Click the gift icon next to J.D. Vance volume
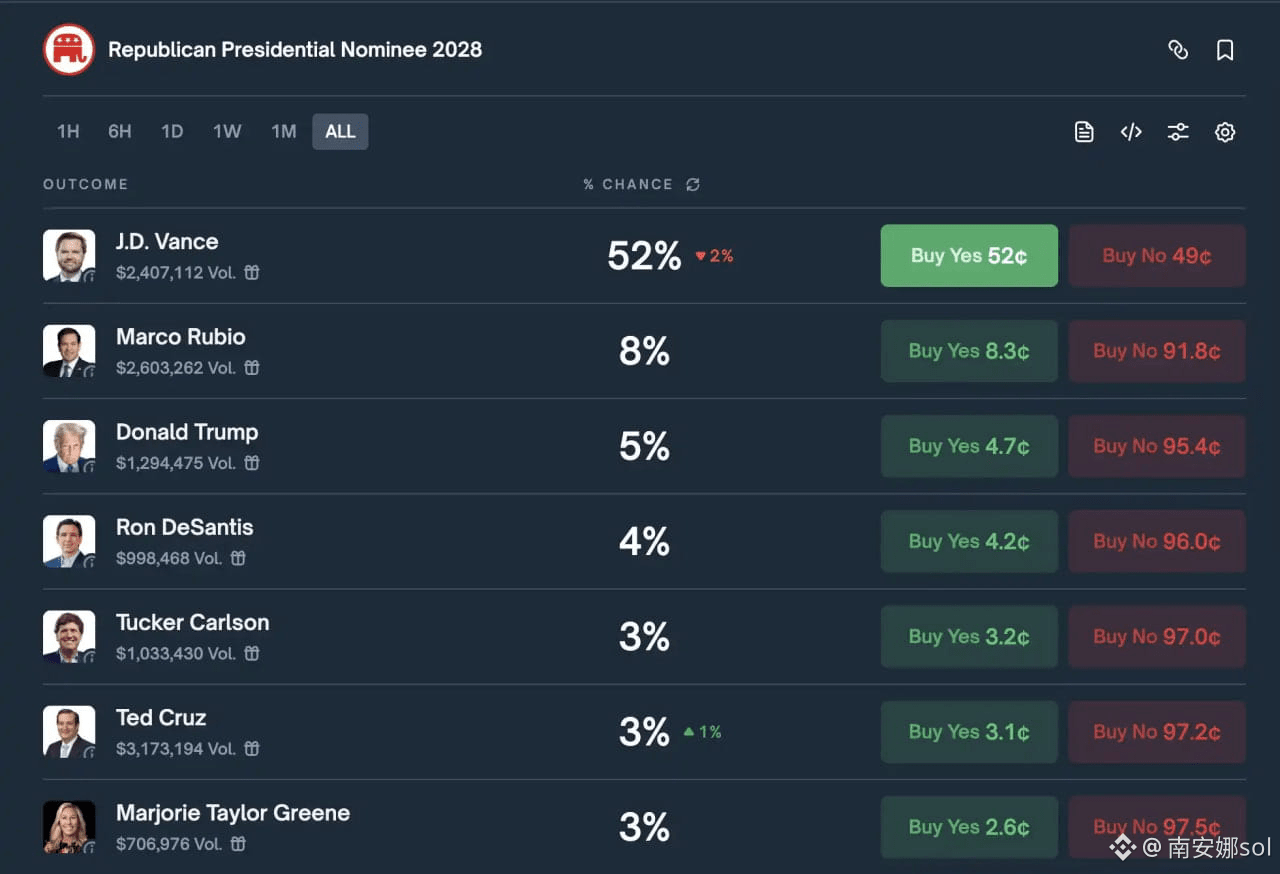The height and width of the screenshot is (874, 1280). click(252, 272)
